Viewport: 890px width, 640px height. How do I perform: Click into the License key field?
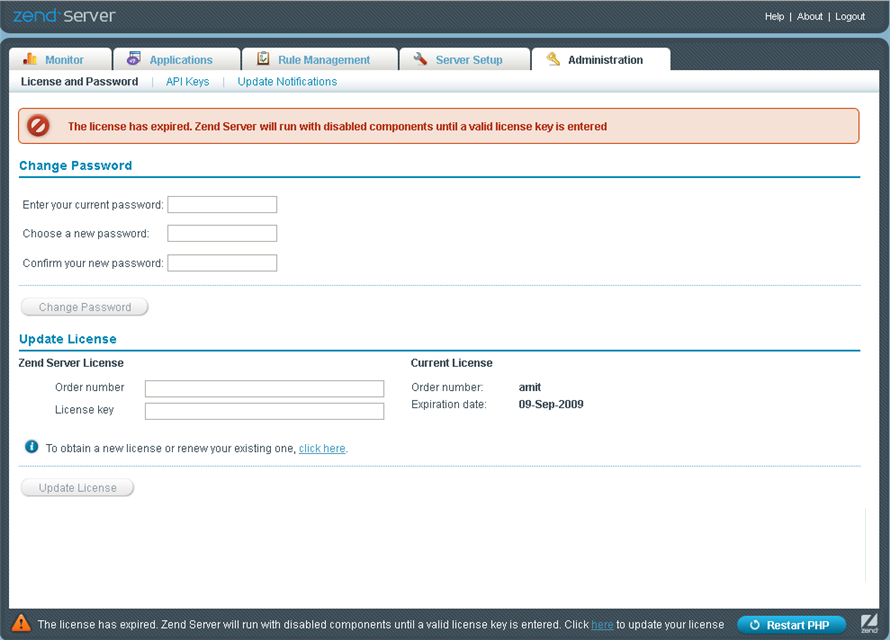pos(264,411)
